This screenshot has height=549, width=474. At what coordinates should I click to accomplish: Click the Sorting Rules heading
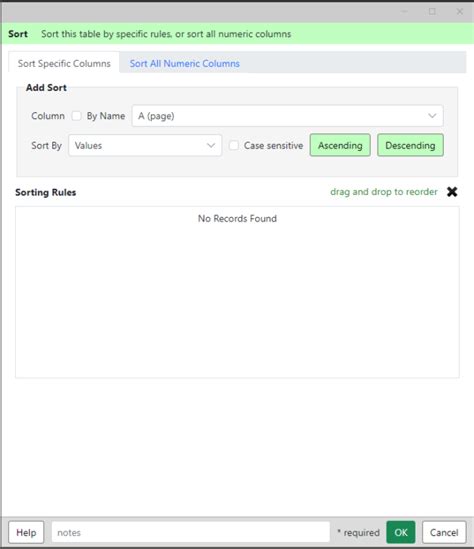46,192
